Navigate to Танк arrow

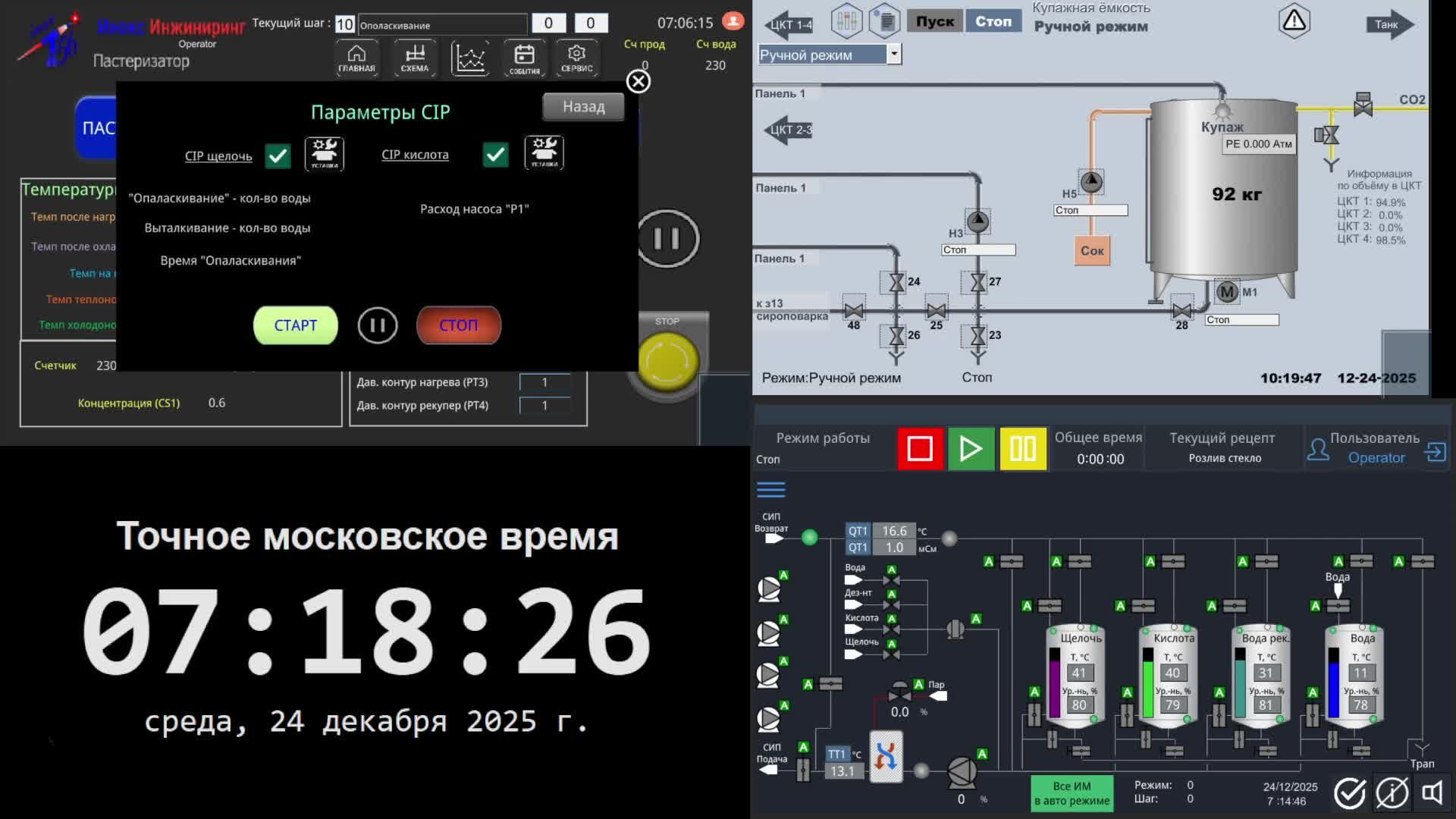[x=1389, y=24]
